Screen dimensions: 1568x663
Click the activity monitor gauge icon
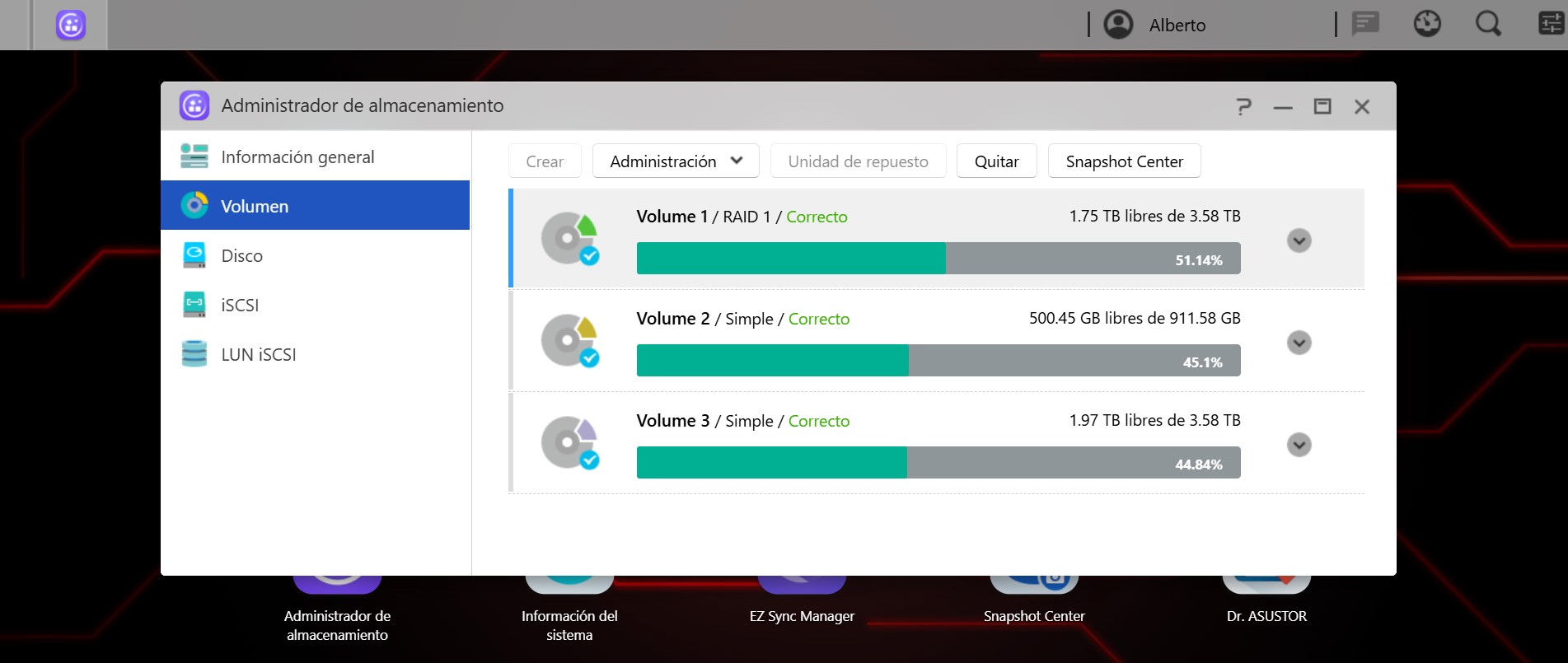coord(1427,24)
